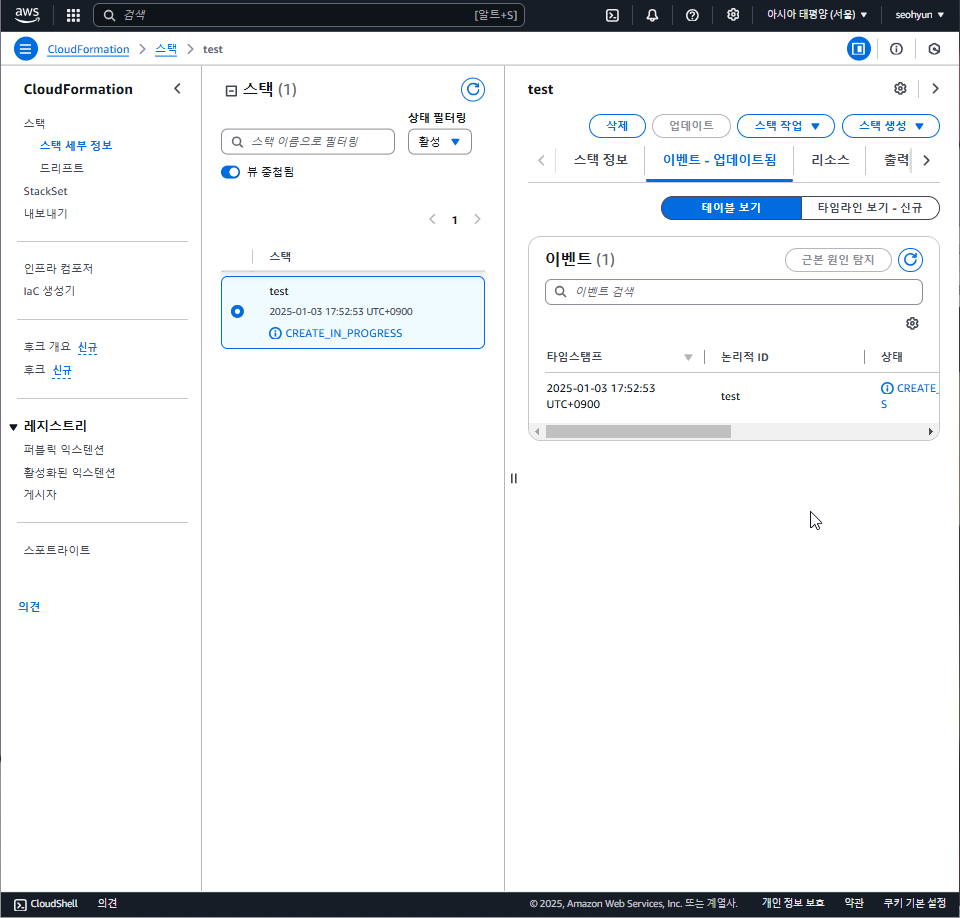Select the test stack radio button
Viewport: 960px width, 918px height.
(238, 312)
